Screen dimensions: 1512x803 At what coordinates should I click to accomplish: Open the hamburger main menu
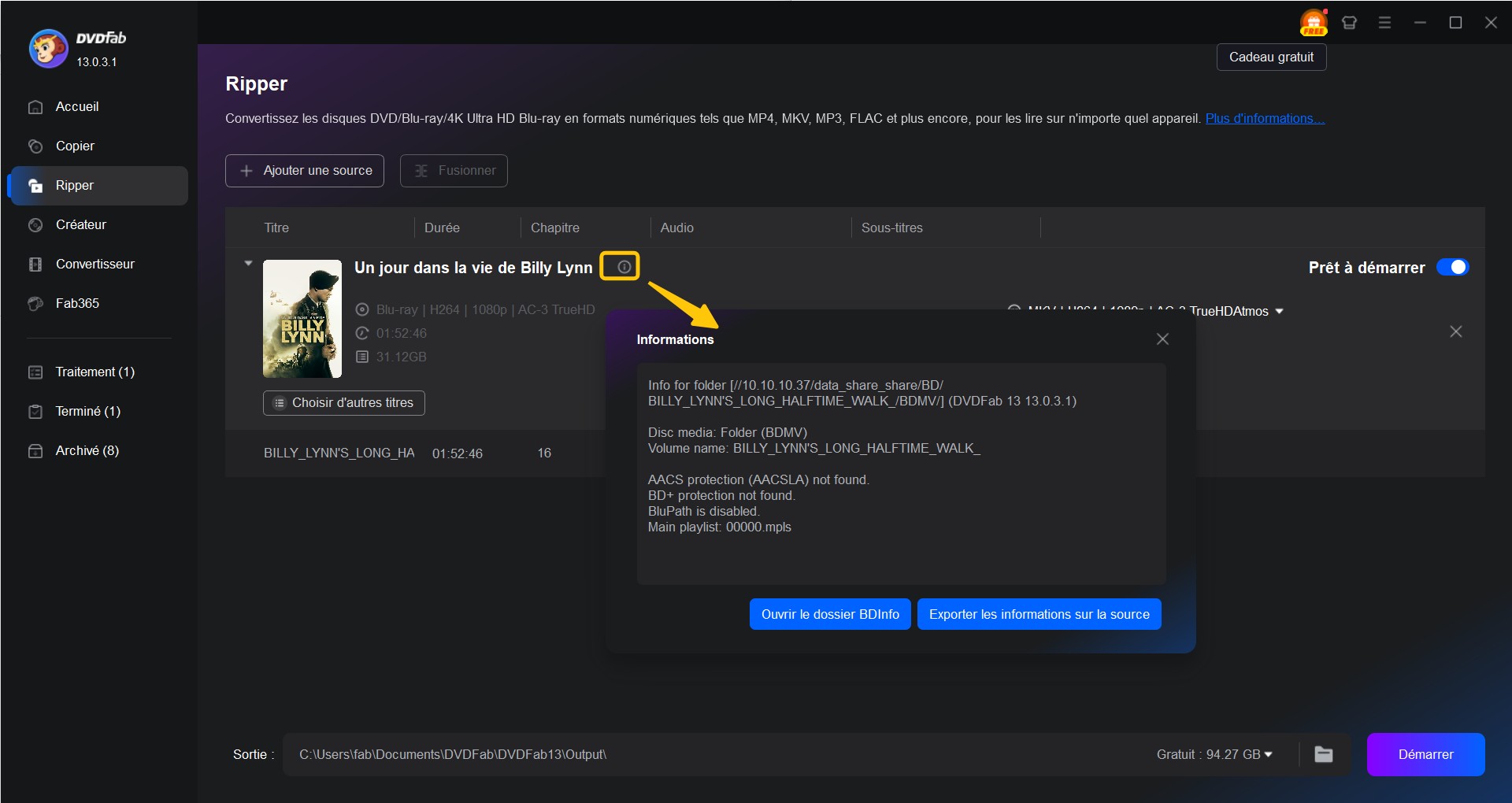1384,23
